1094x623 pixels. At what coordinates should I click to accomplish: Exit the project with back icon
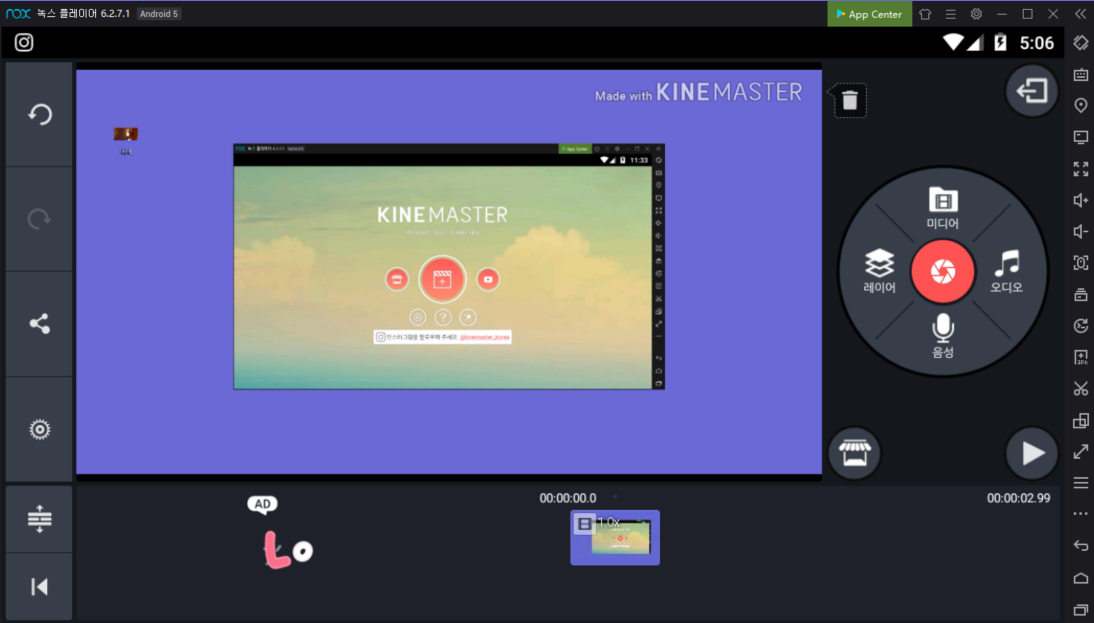pos(1031,91)
